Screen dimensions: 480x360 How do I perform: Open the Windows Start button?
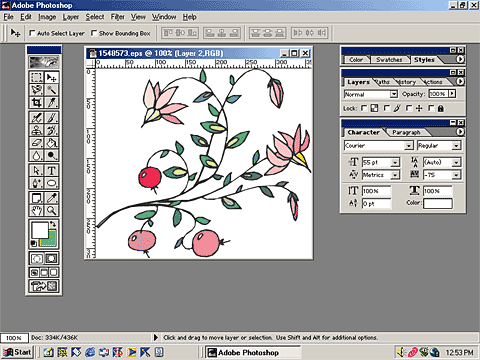pyautogui.click(x=17, y=352)
